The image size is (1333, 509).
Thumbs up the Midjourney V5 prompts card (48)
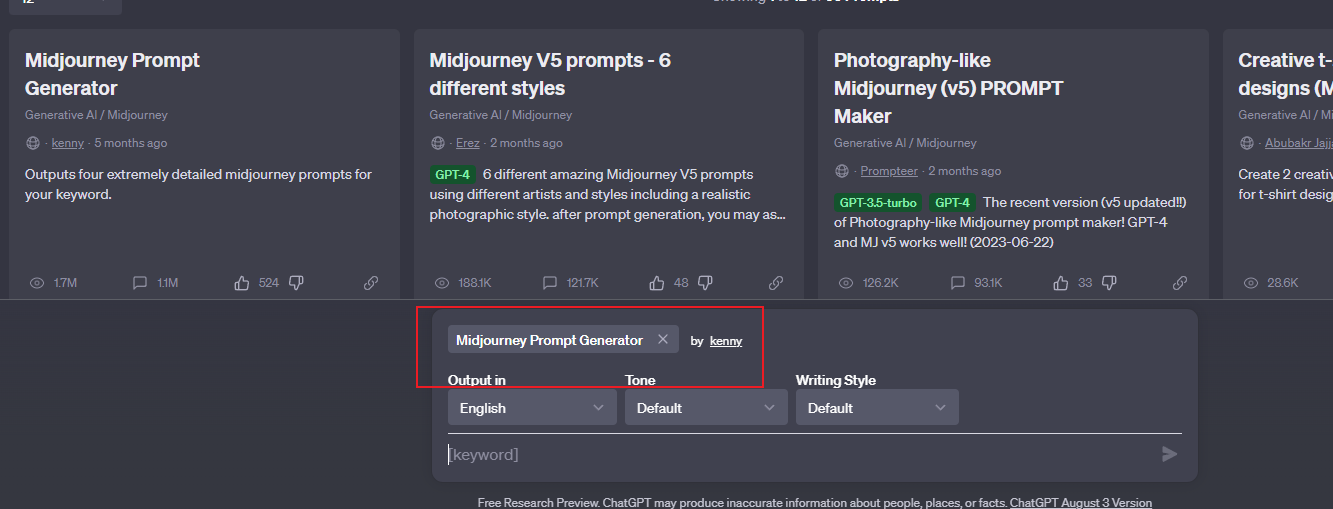[x=656, y=283]
